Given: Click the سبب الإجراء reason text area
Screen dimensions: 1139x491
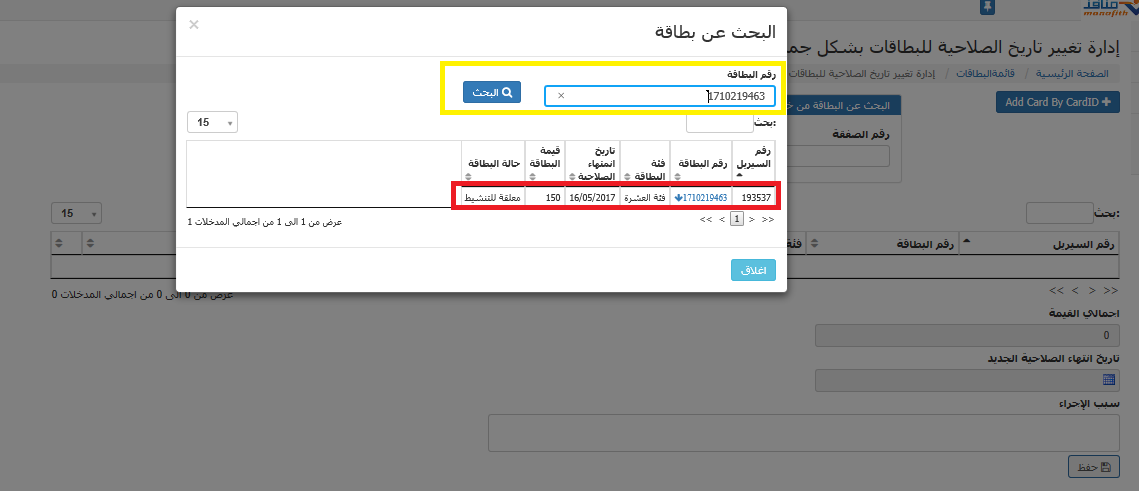Looking at the screenshot, I should (803, 433).
